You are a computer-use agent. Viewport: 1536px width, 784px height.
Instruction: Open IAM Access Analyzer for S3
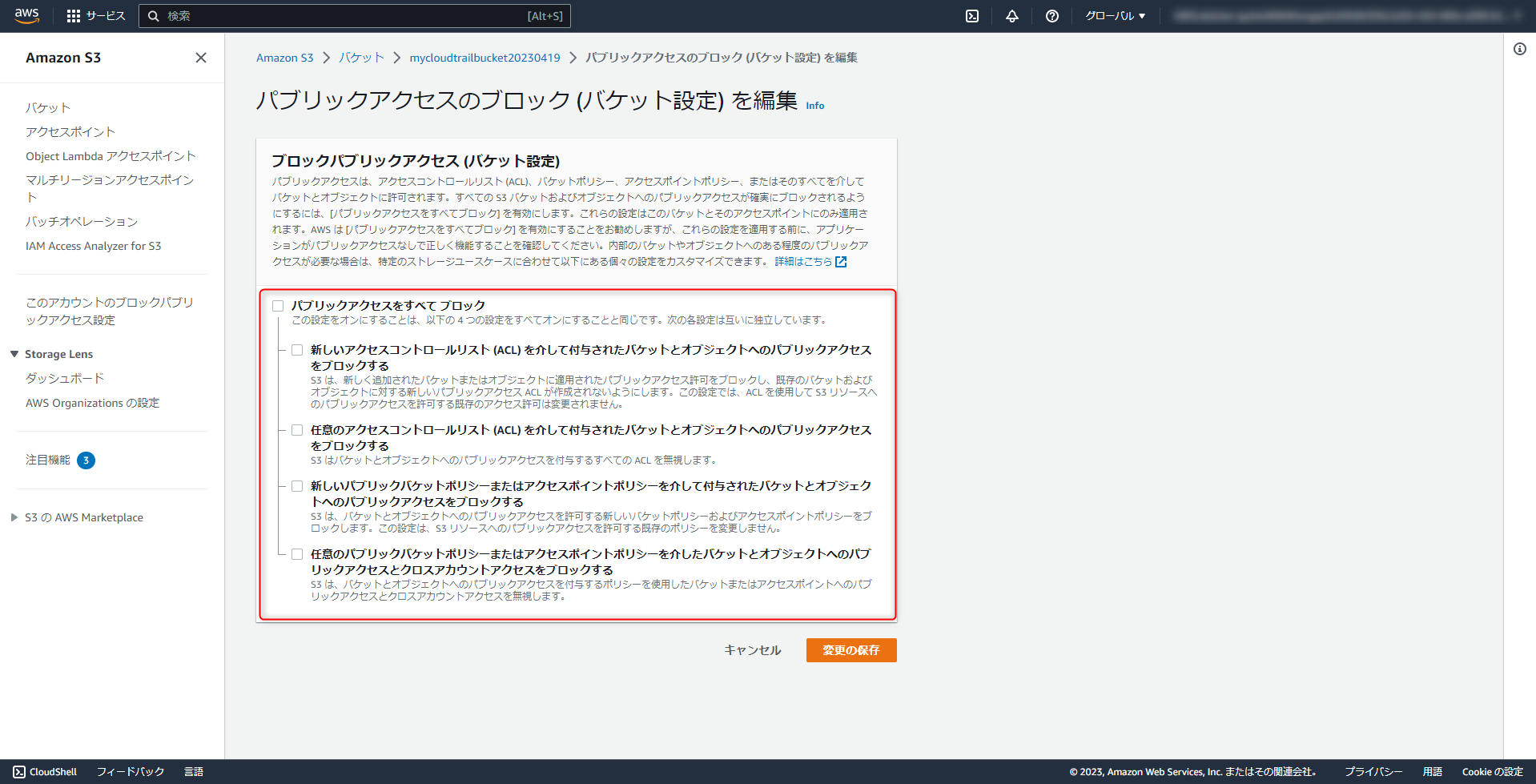click(x=94, y=246)
